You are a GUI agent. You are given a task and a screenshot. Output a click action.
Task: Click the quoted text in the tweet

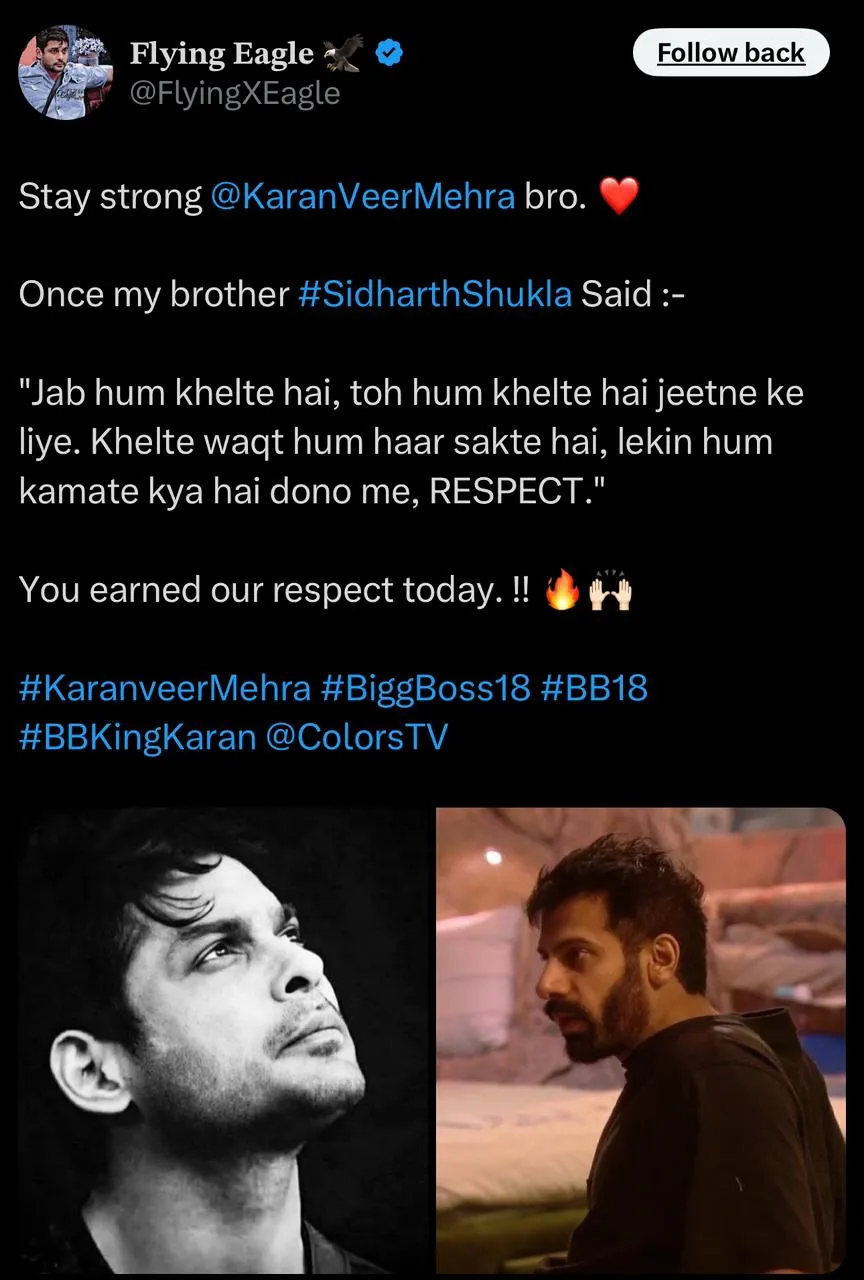(411, 441)
